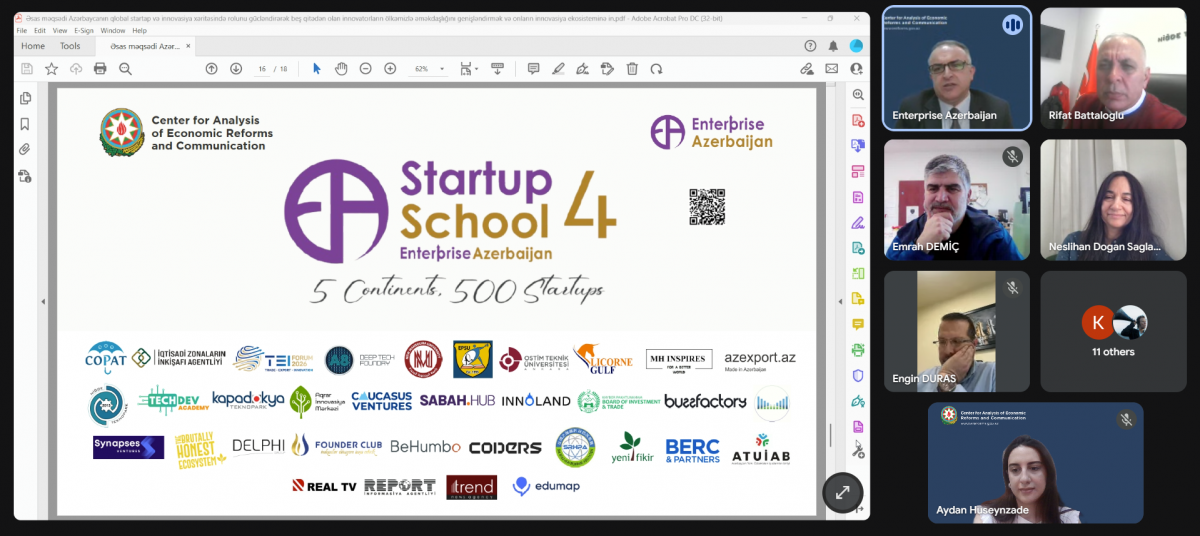The width and height of the screenshot is (1200, 536).
Task: Send file by email envelope icon
Action: click(831, 68)
